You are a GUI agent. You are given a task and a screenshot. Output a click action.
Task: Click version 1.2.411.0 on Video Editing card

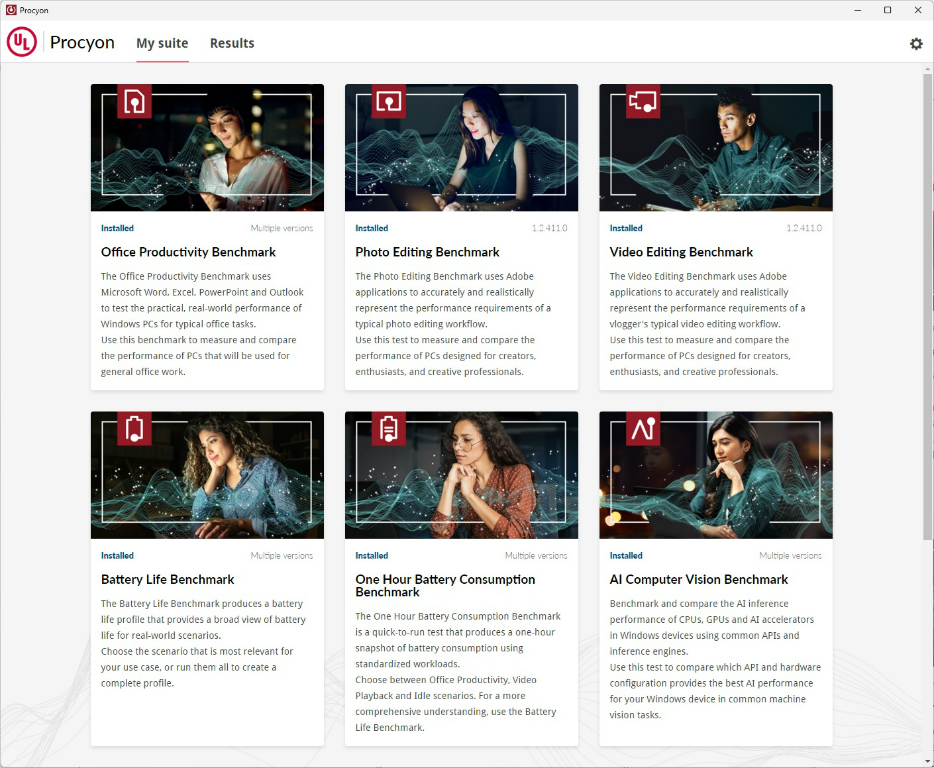[x=804, y=228]
